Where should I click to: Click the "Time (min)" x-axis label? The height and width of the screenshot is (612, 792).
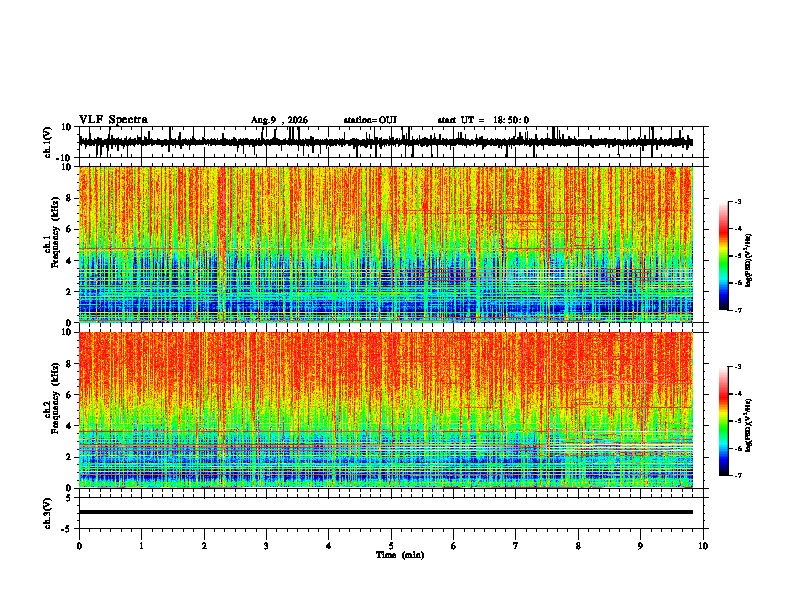(400, 555)
